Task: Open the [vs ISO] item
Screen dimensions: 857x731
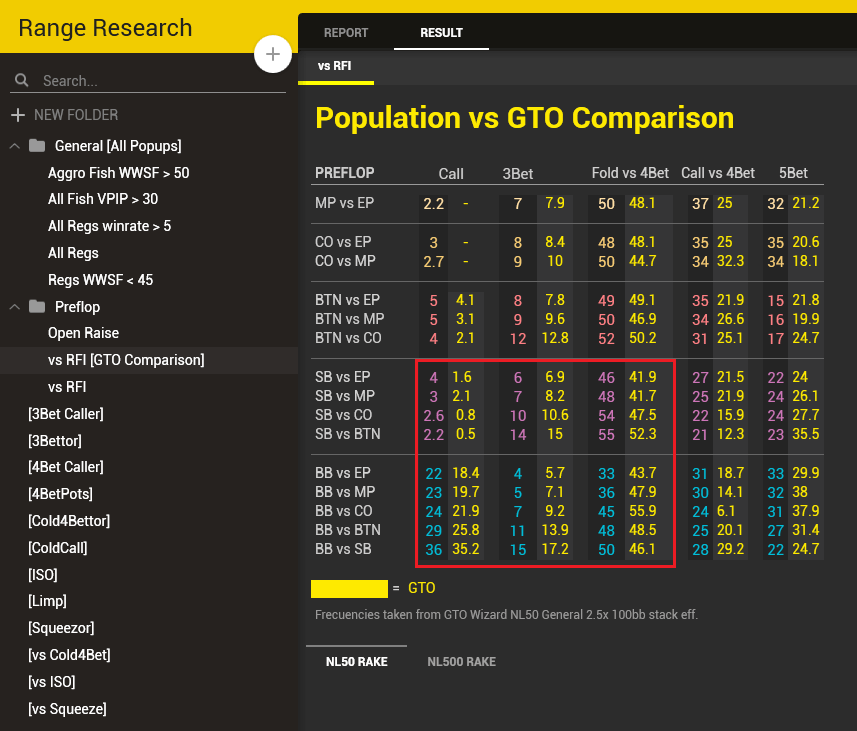Action: pos(51,681)
